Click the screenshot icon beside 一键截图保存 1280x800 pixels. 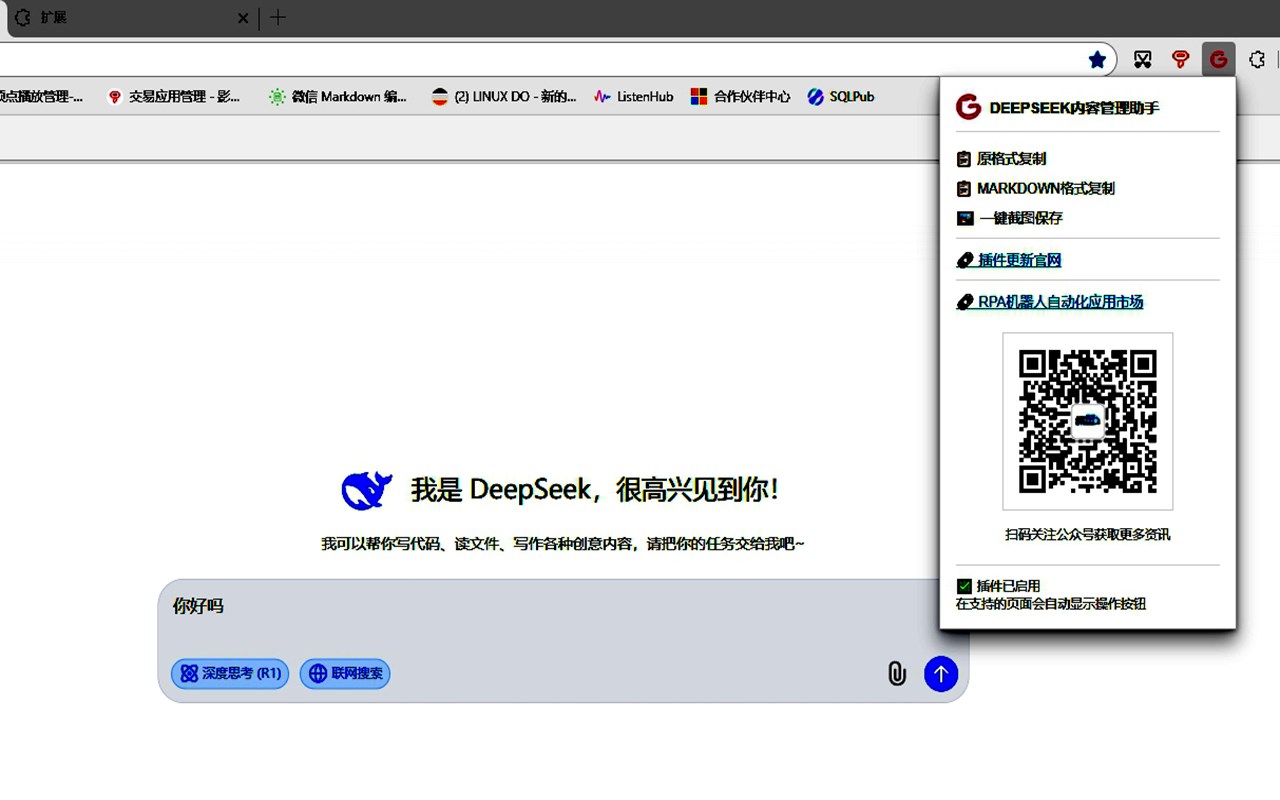pyautogui.click(x=965, y=218)
